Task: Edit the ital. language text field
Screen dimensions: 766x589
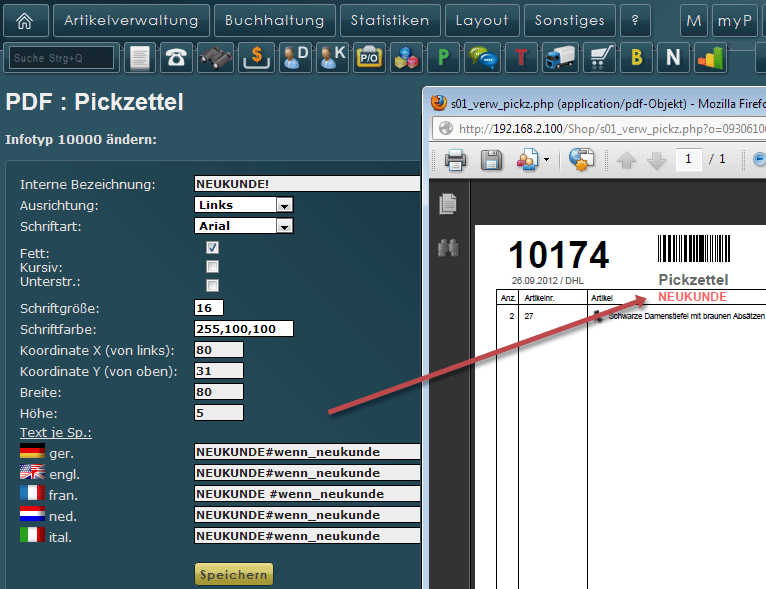Action: pos(307,536)
